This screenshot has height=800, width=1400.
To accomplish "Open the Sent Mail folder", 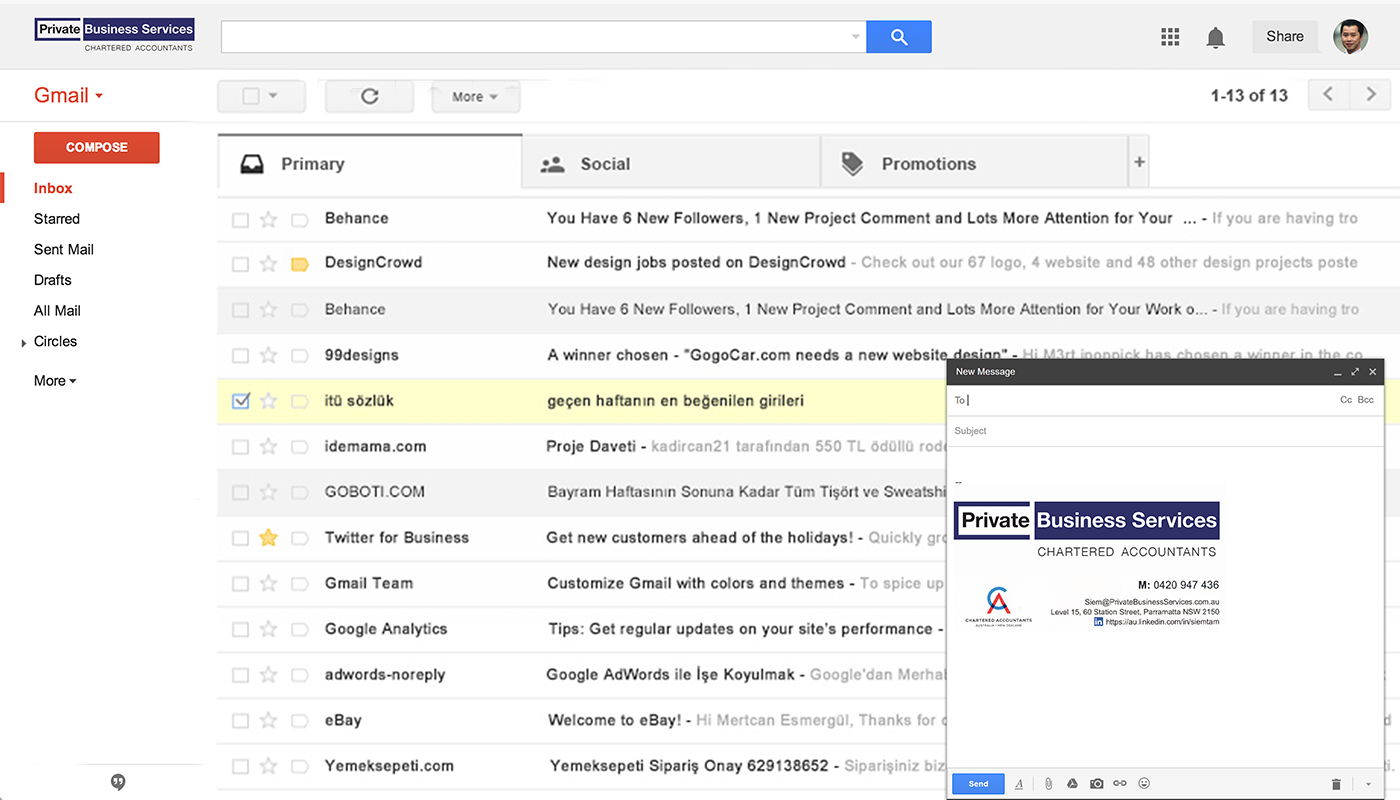I will (x=64, y=250).
